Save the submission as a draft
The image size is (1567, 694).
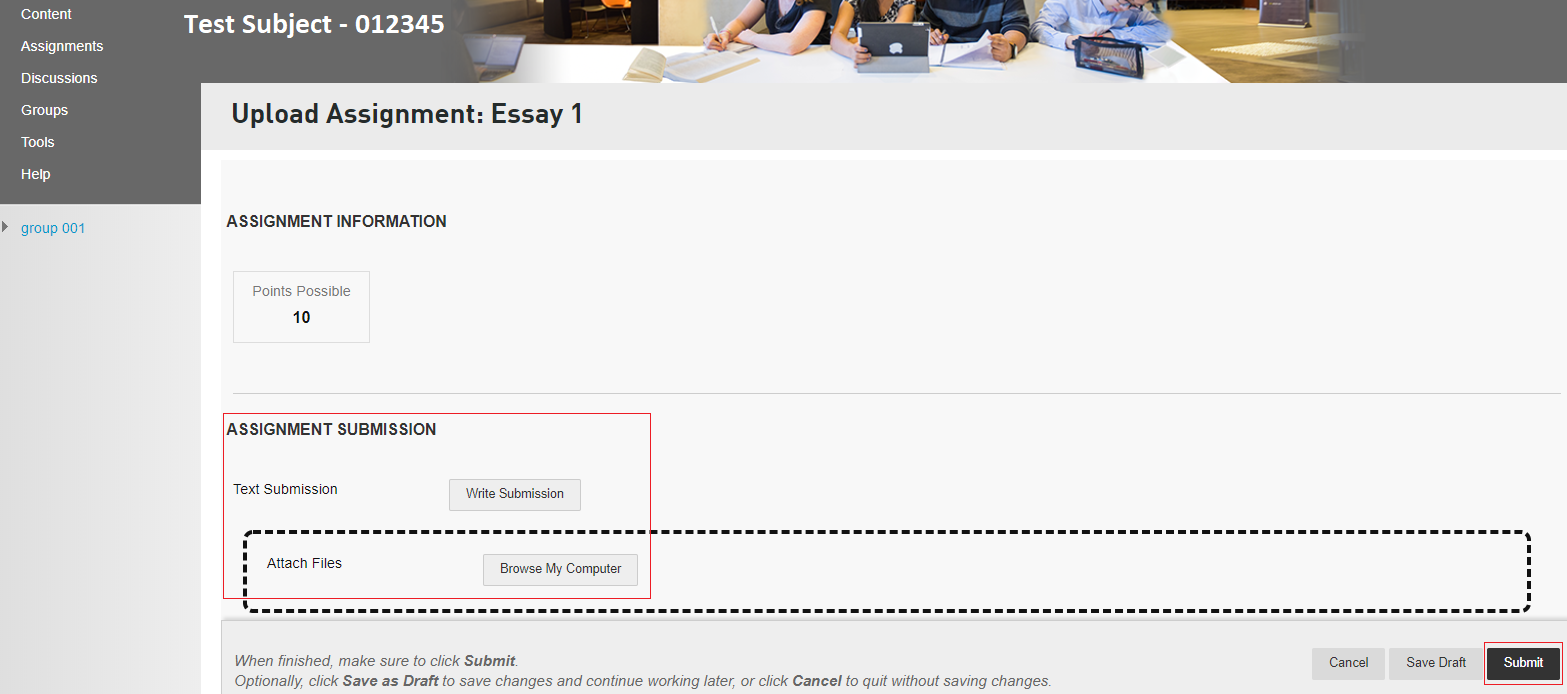[1435, 663]
